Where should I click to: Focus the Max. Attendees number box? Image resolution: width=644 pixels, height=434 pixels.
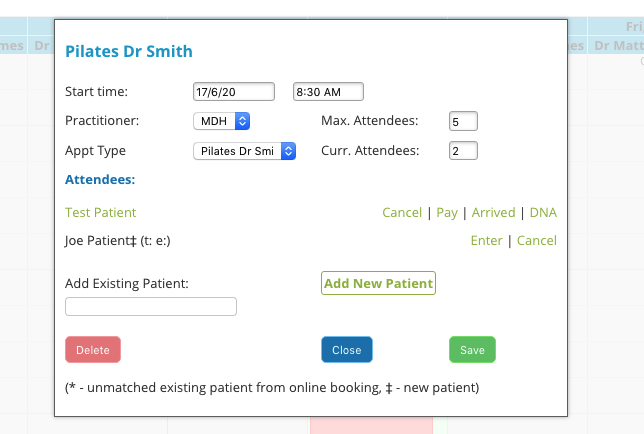click(463, 121)
